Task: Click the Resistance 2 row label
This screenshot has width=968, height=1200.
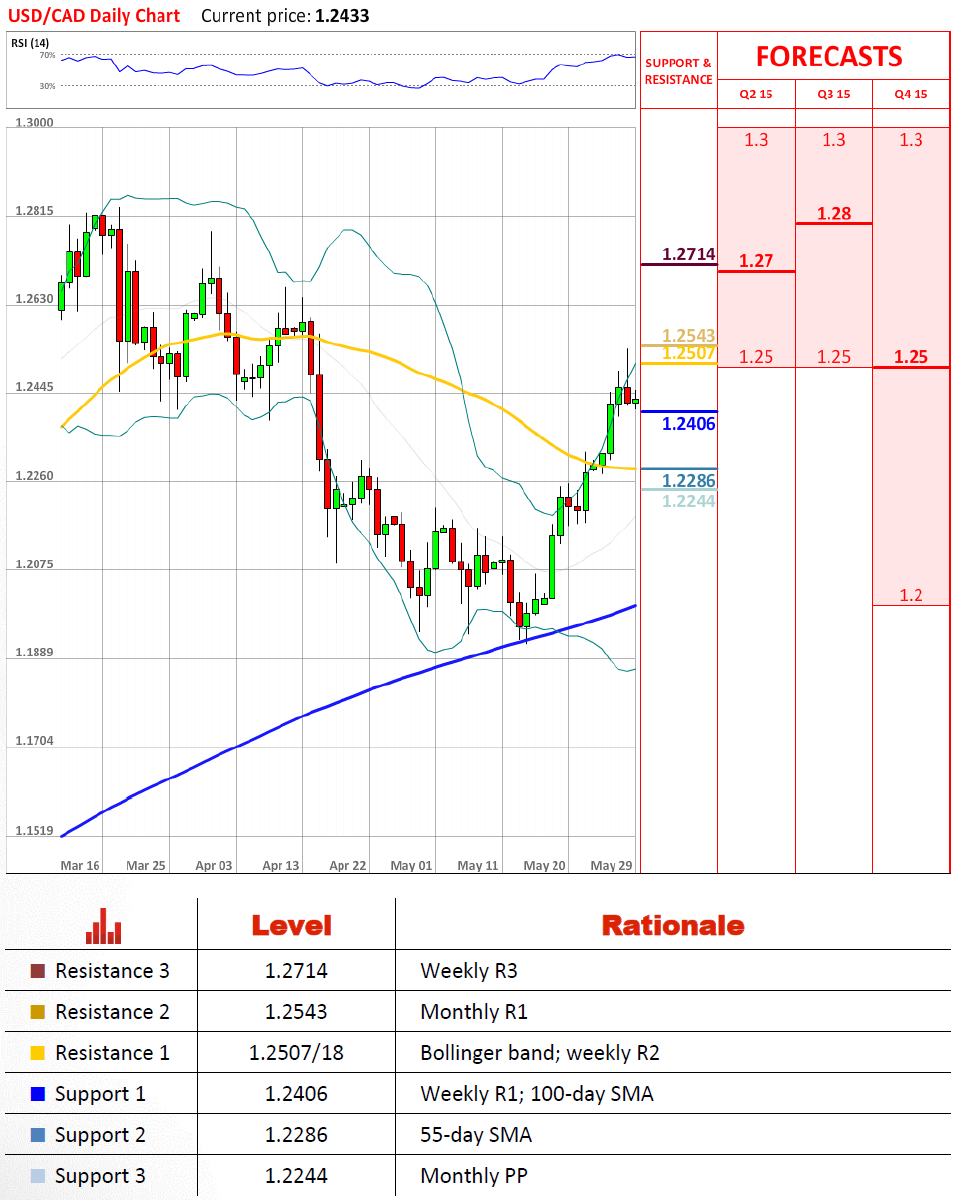Action: 112,1012
